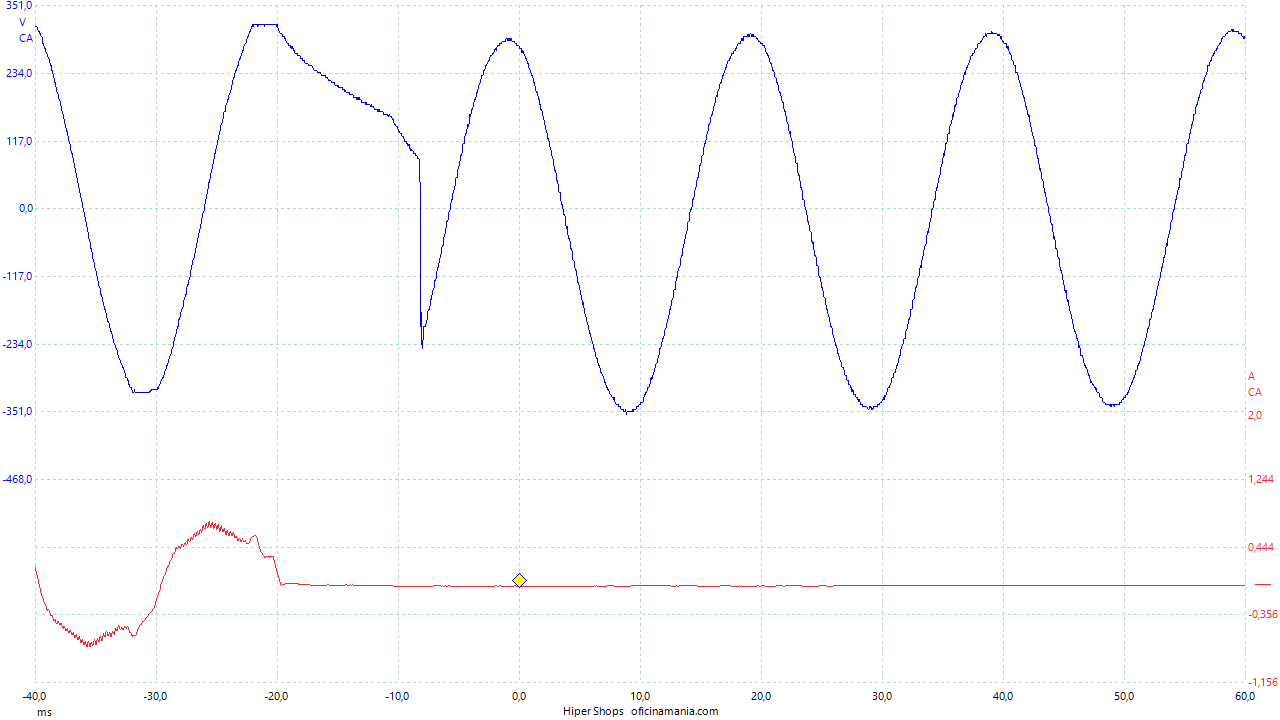This screenshot has height=720, width=1280.
Task: Click the -20,0 time axis label
Action: point(277,696)
